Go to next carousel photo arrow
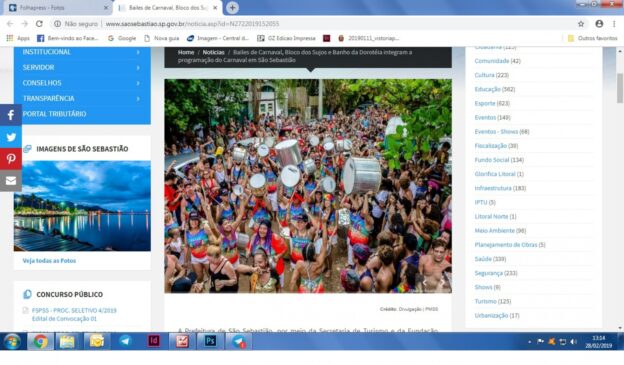Viewport: 624px width, 365px height. [x=443, y=282]
